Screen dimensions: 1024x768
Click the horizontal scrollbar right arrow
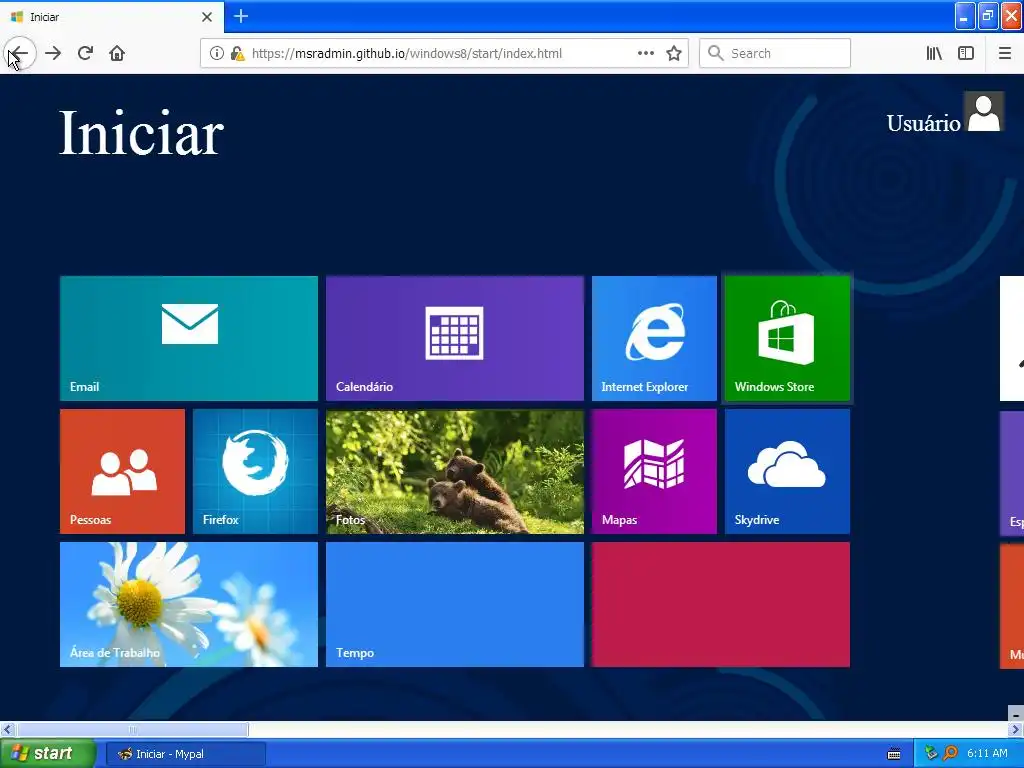pos(1016,729)
